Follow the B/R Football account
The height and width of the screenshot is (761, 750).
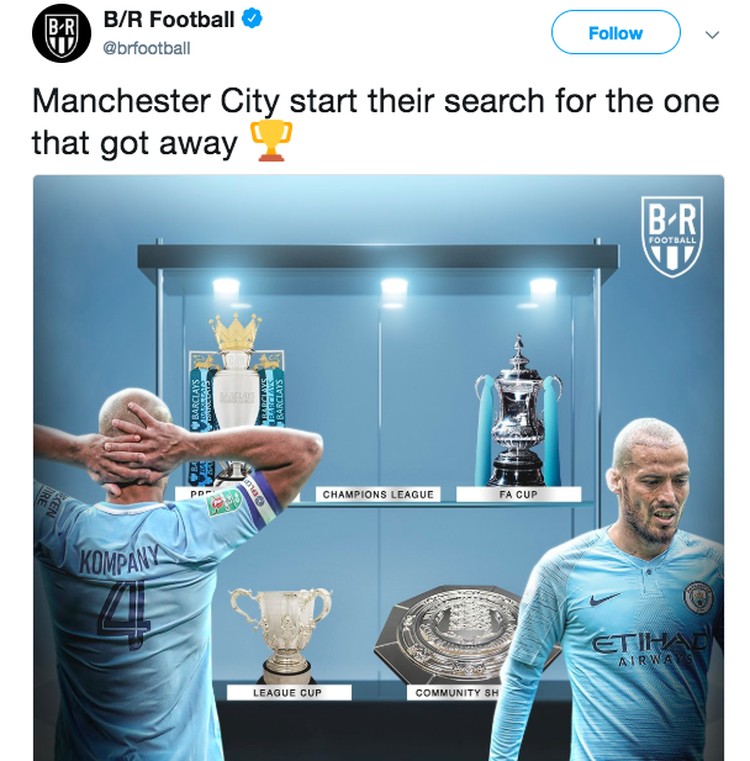[616, 33]
